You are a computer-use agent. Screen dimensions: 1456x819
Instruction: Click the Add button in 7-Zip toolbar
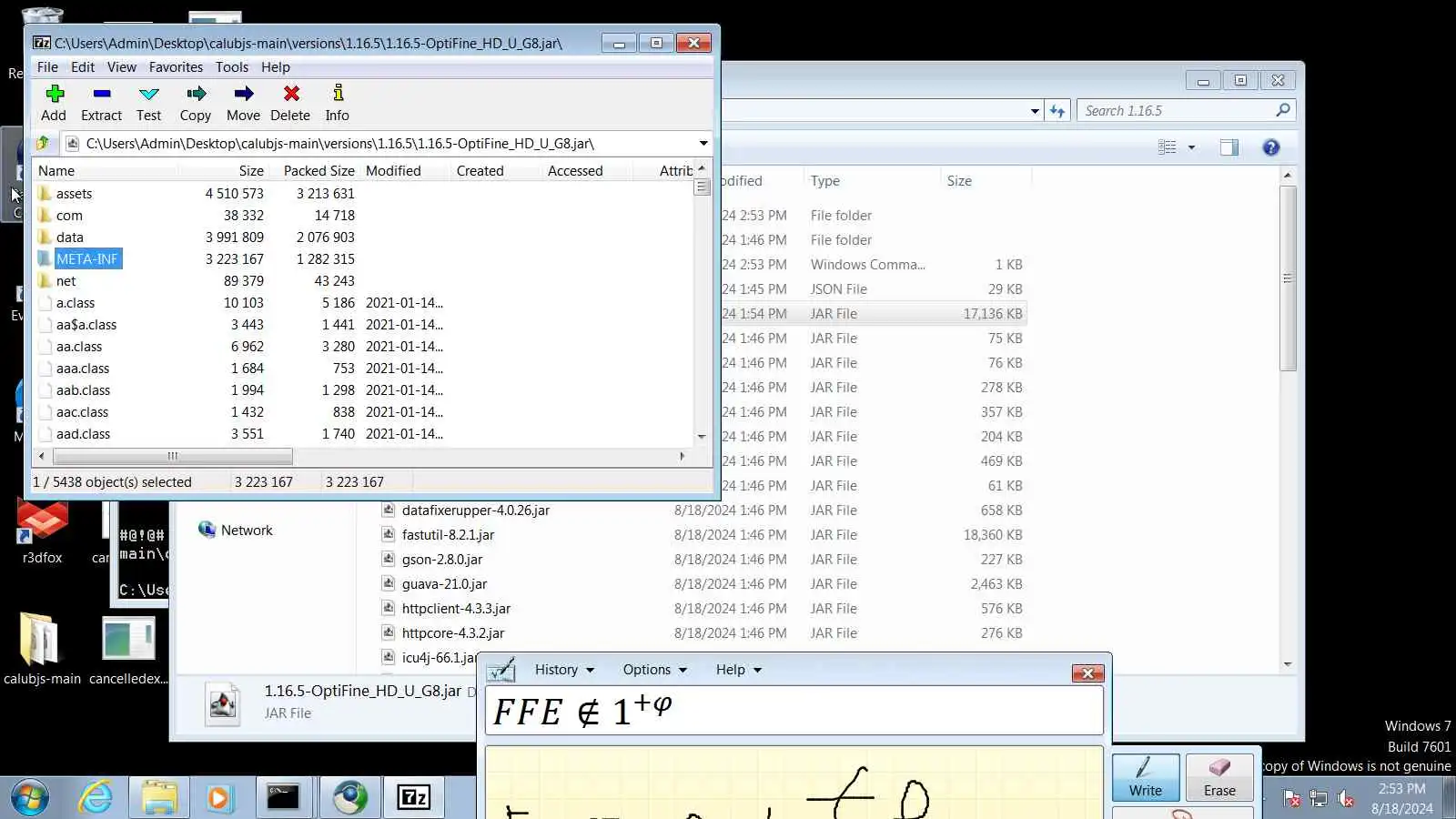(x=54, y=103)
